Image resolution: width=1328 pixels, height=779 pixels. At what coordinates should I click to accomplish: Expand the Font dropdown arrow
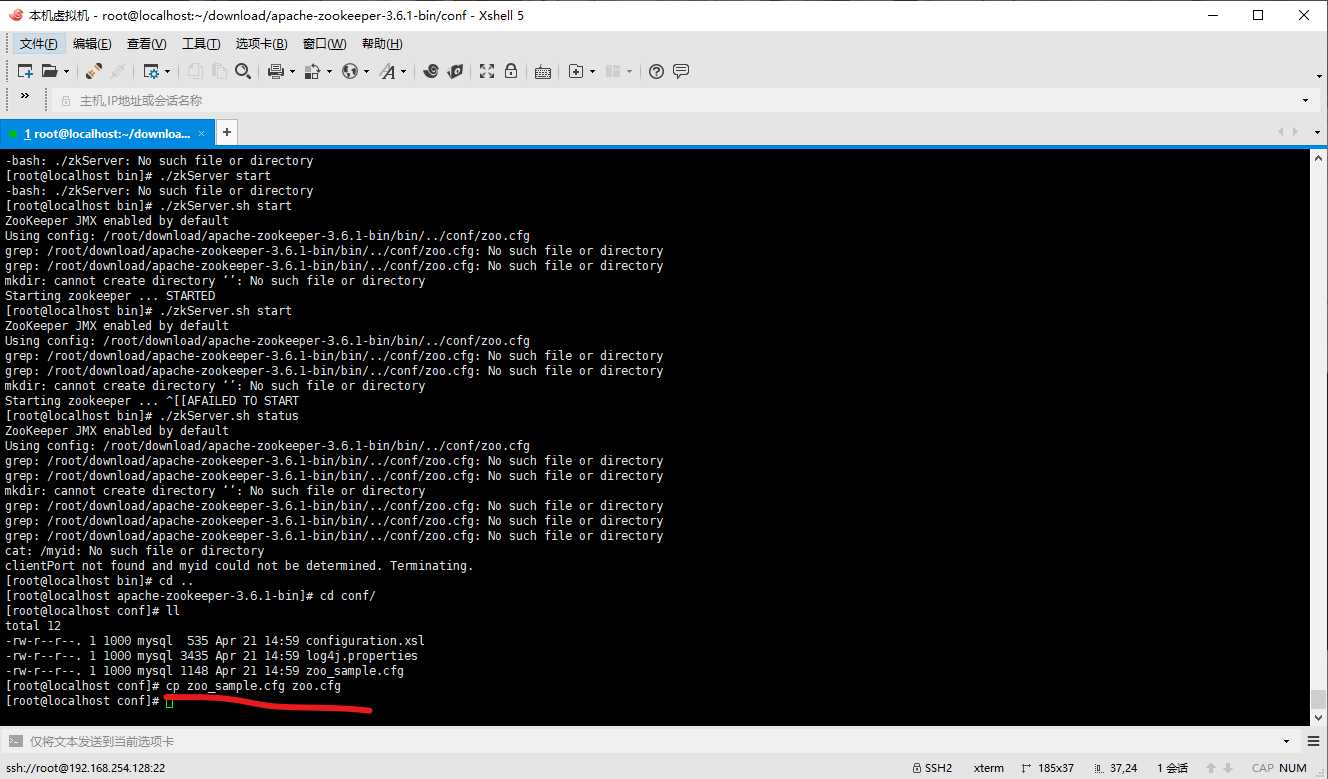(x=404, y=71)
